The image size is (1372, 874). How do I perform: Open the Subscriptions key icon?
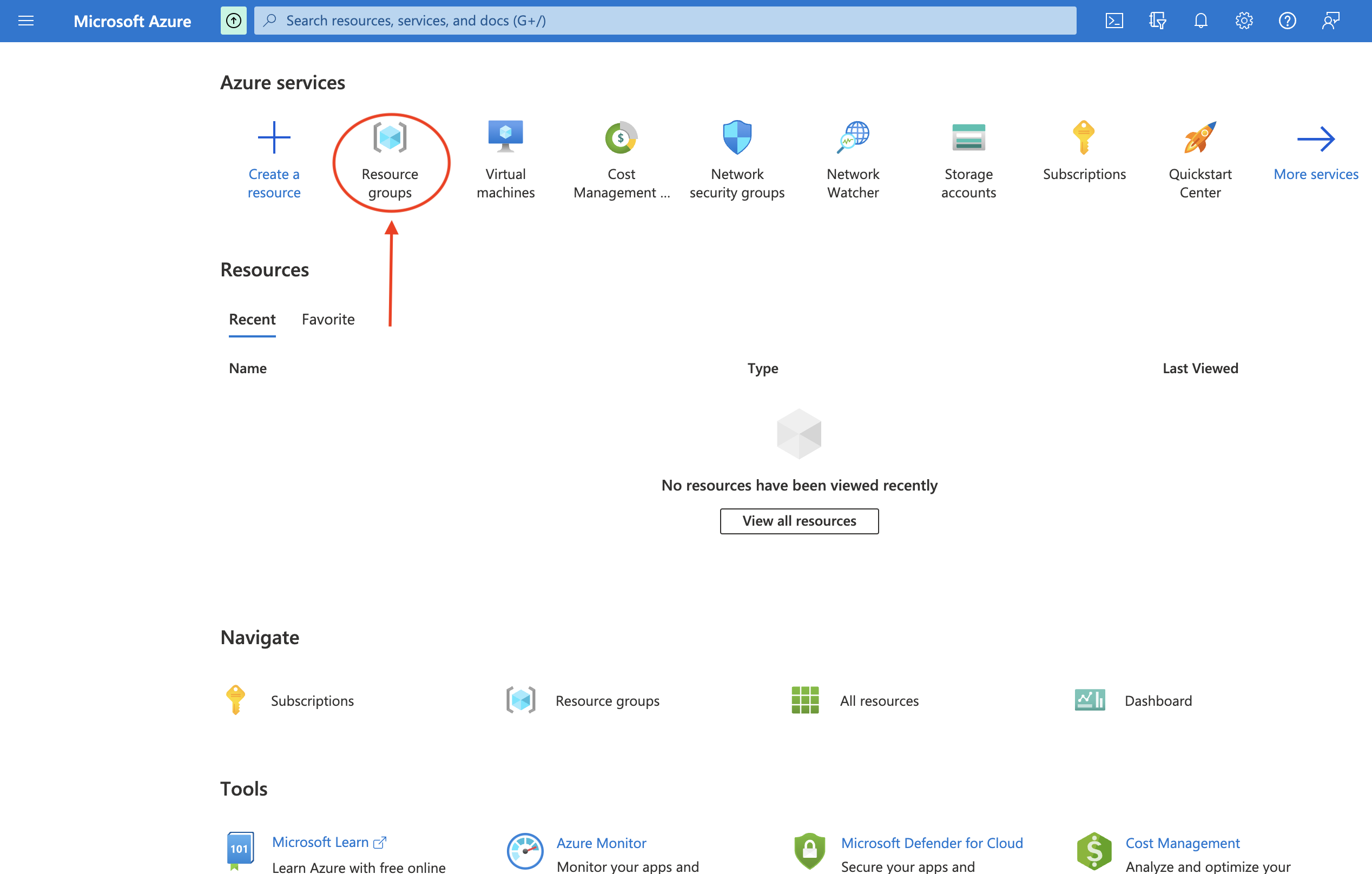coord(1084,137)
